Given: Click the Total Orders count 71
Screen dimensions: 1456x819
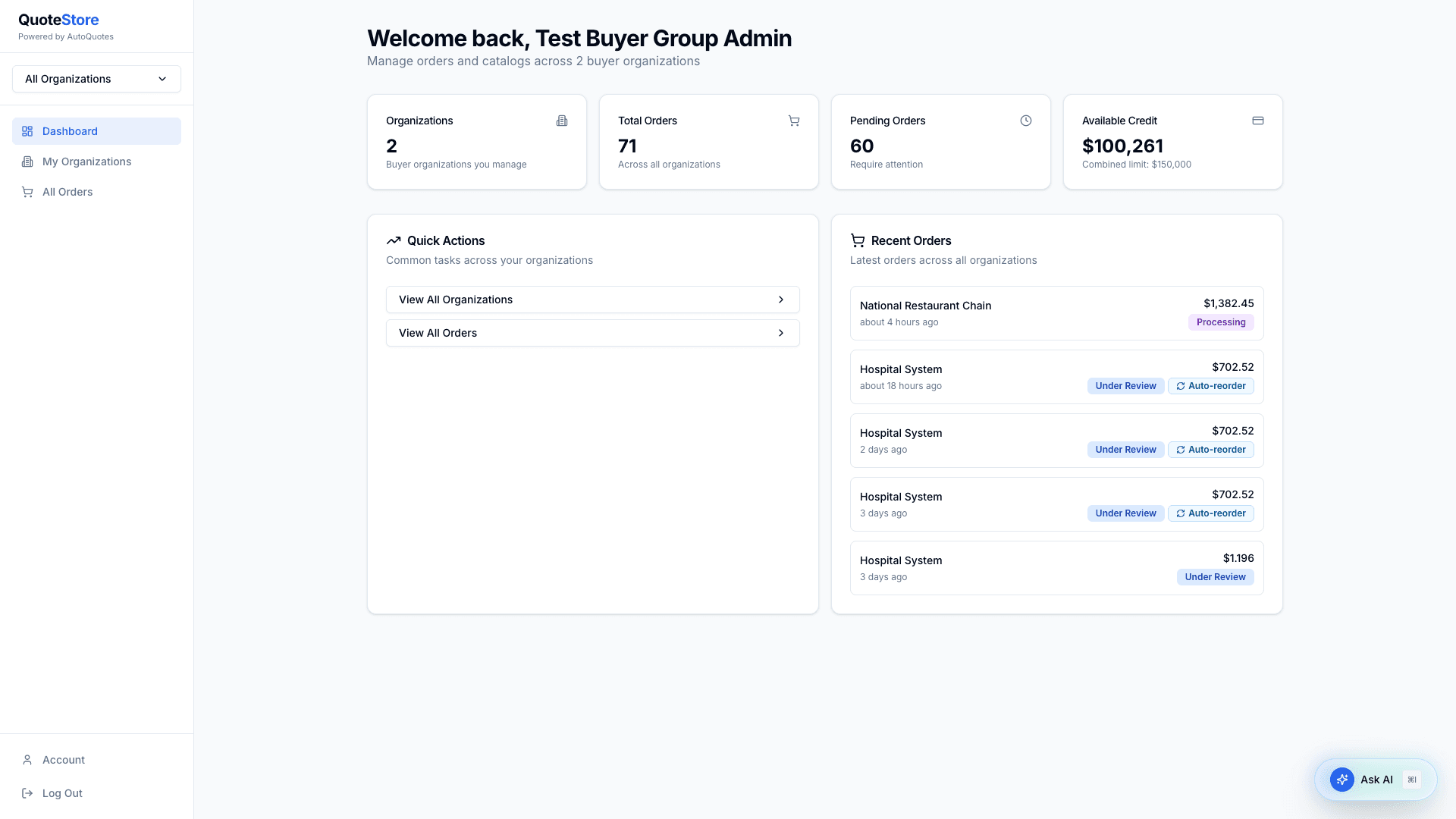Looking at the screenshot, I should (627, 146).
